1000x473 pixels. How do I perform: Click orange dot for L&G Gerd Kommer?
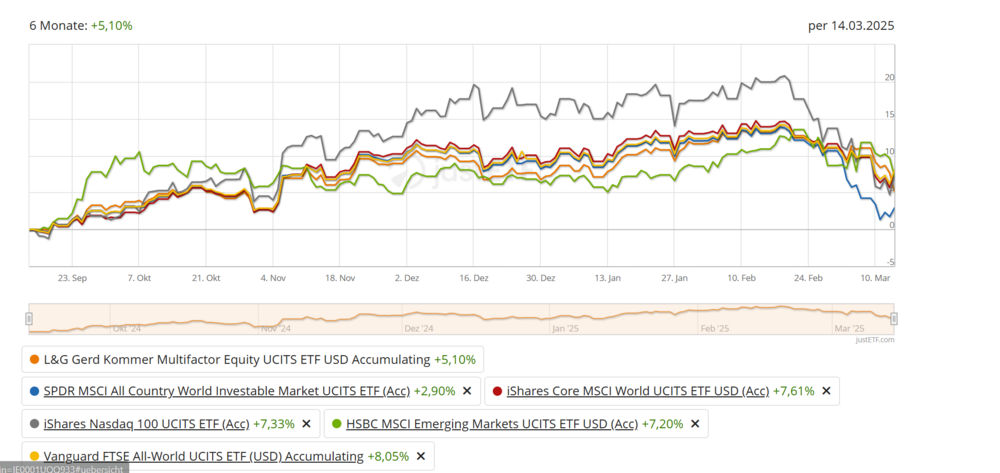(x=35, y=359)
